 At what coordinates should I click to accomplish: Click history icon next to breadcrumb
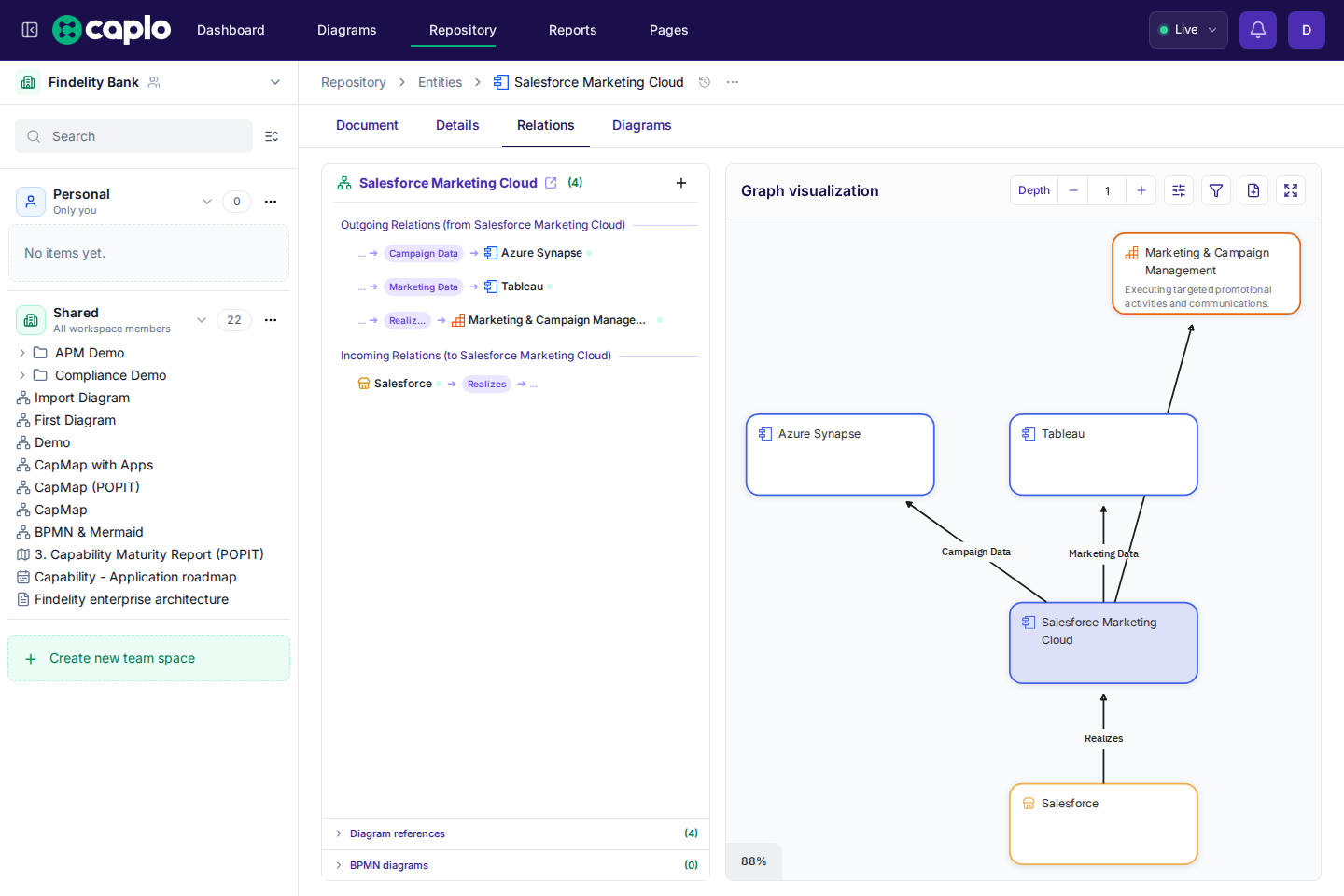coord(705,82)
